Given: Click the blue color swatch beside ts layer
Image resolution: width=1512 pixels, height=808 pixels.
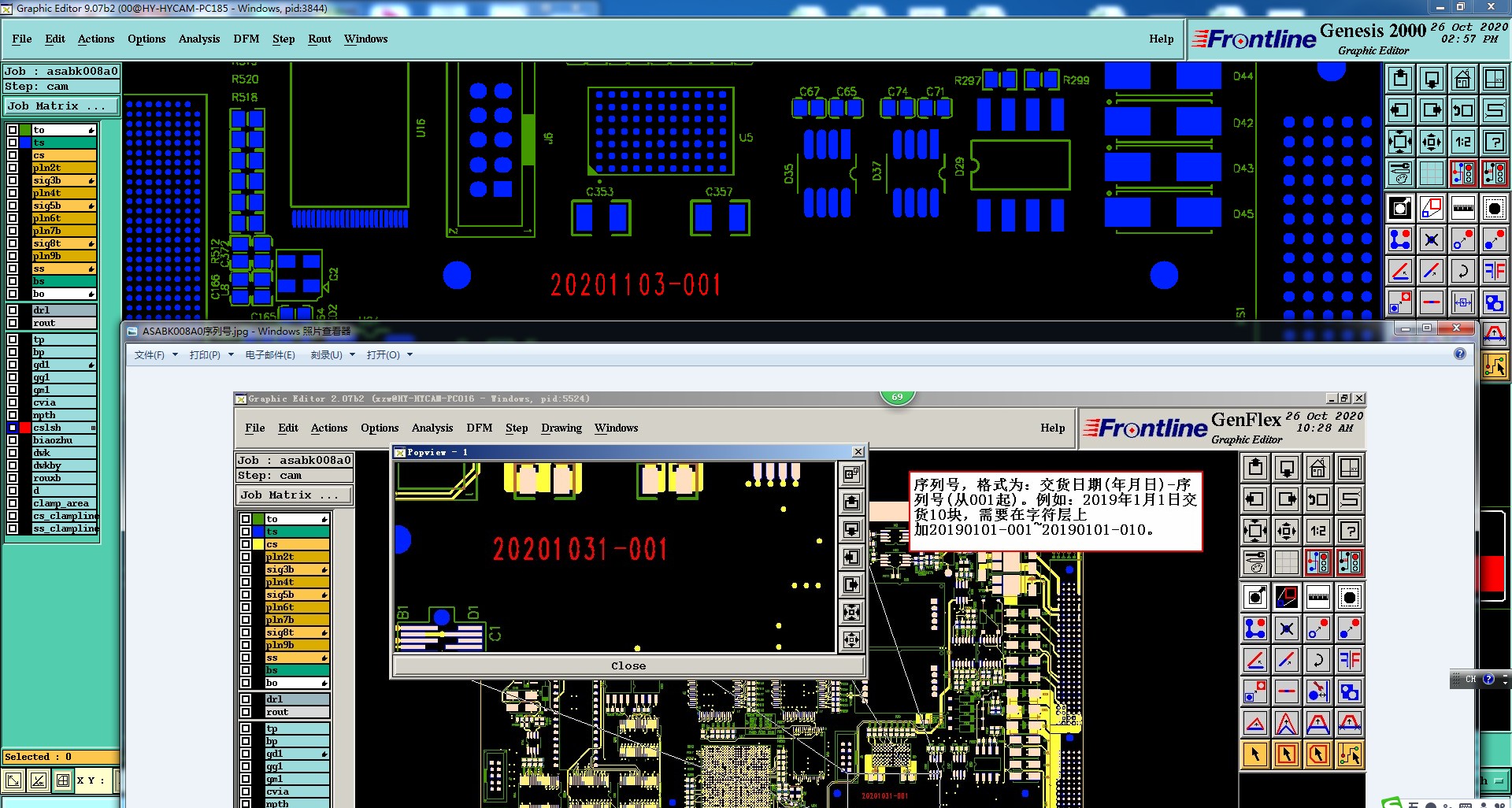Looking at the screenshot, I should (25, 143).
